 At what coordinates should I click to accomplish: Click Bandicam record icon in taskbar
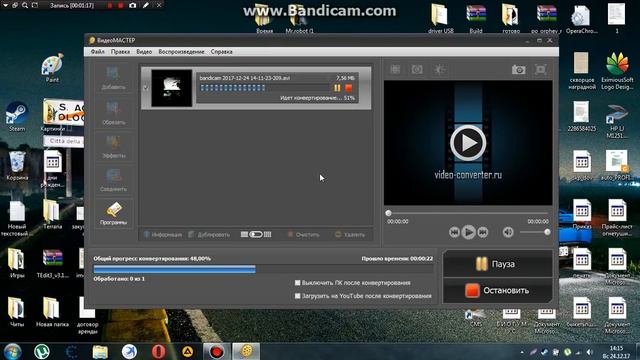coord(217,351)
